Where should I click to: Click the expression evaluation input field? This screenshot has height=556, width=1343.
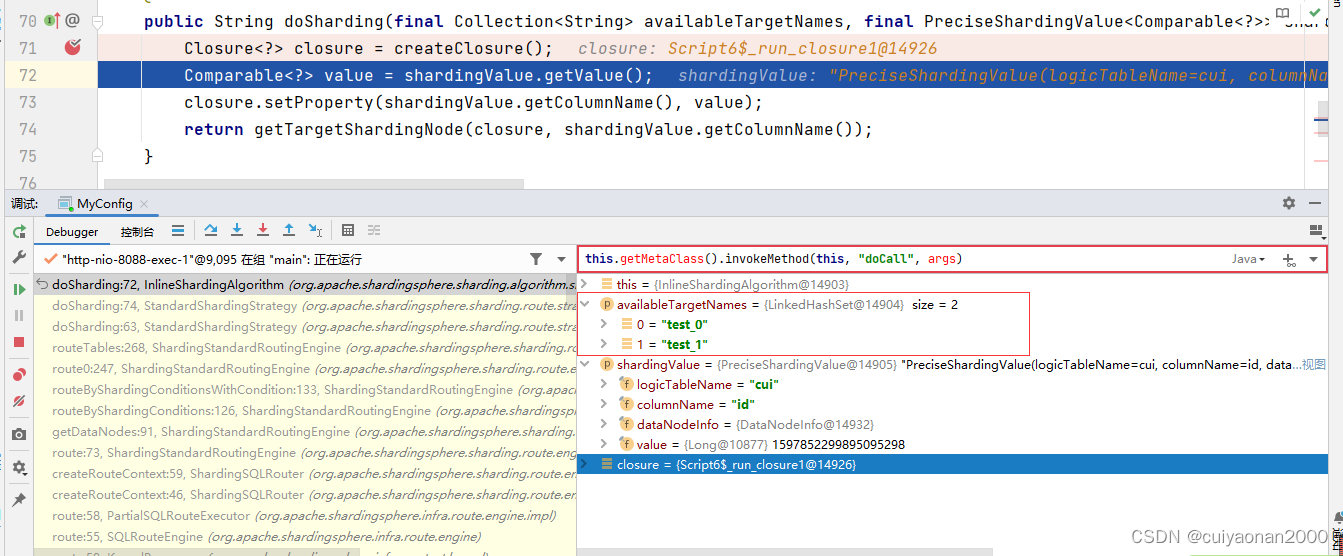point(903,259)
